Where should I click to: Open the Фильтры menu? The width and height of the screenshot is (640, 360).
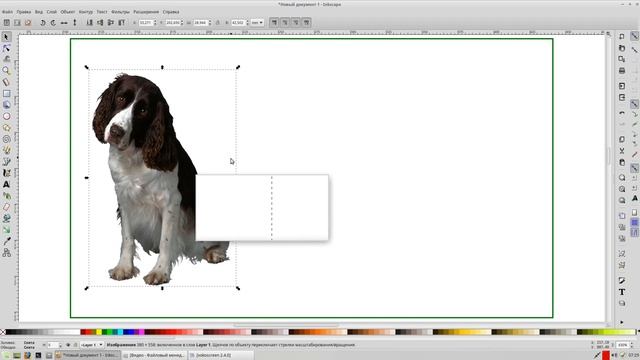point(120,12)
